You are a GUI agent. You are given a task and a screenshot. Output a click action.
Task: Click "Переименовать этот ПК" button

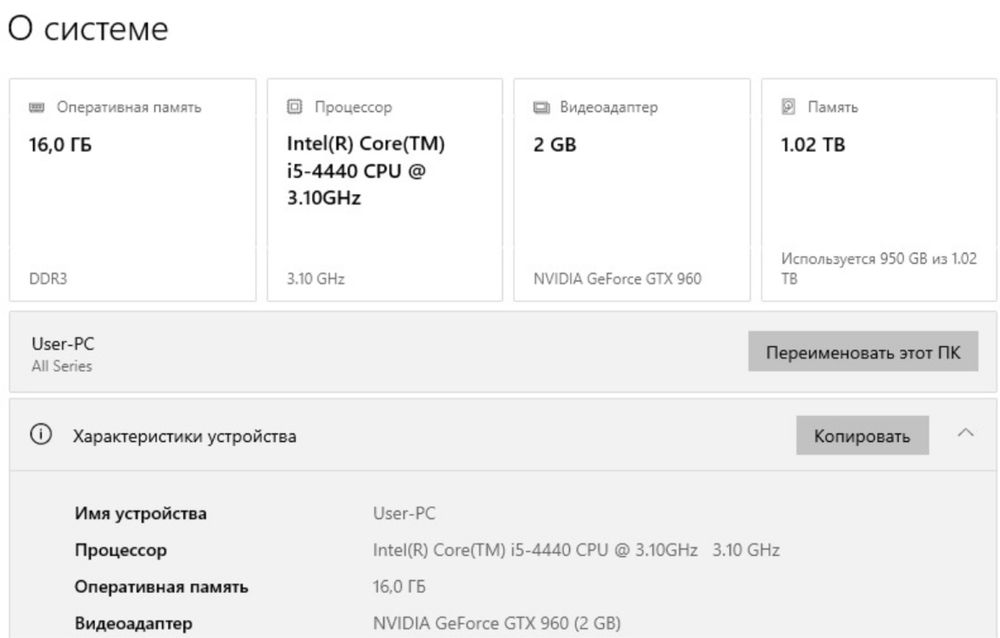coord(862,352)
